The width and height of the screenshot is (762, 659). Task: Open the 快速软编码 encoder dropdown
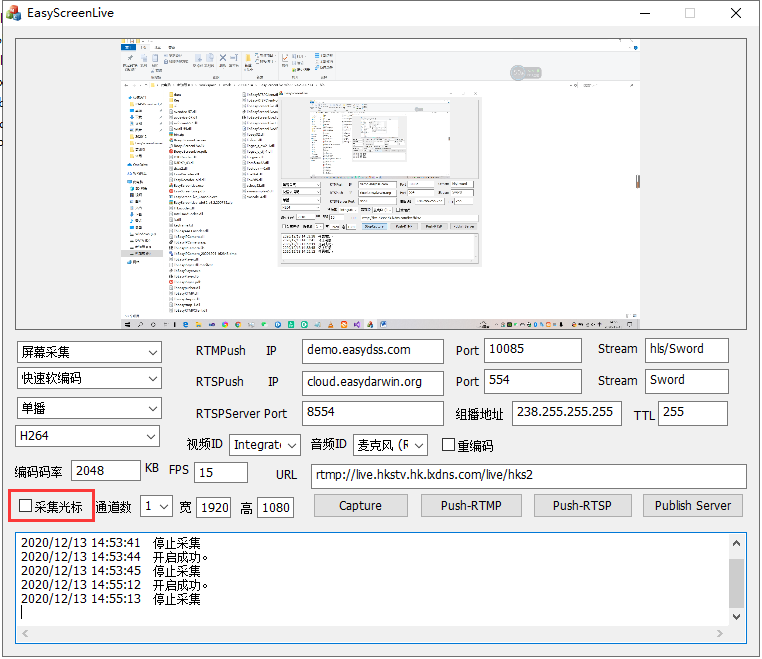tap(89, 378)
